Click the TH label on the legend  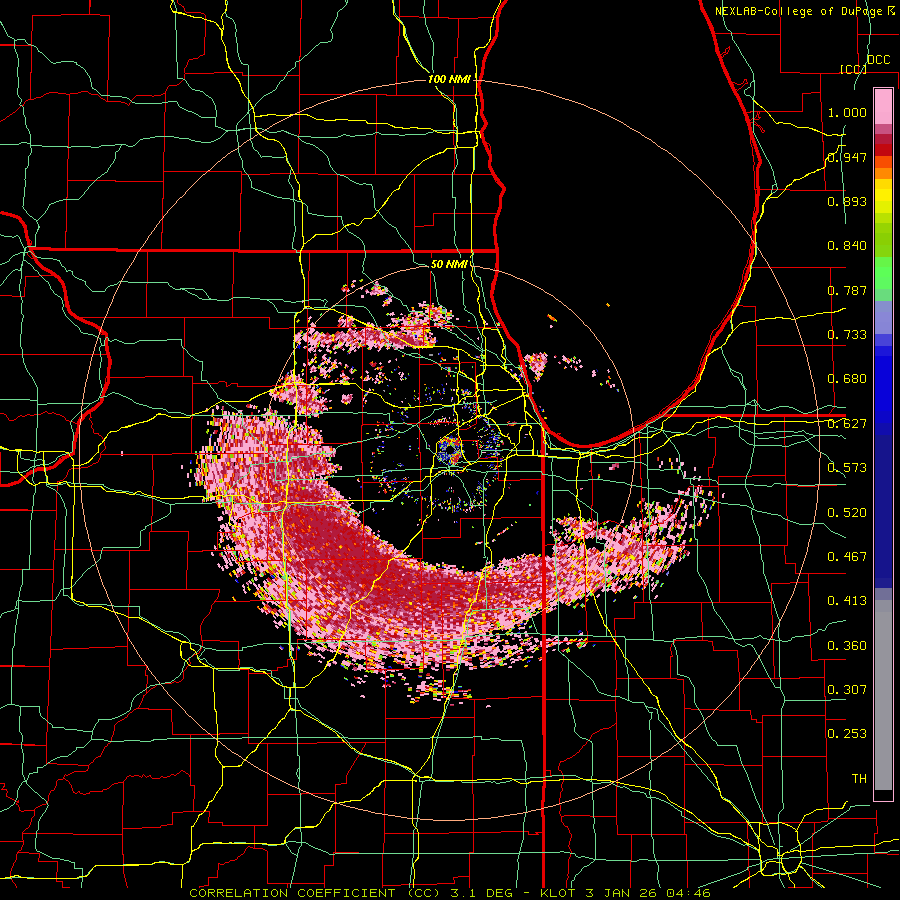pyautogui.click(x=859, y=779)
